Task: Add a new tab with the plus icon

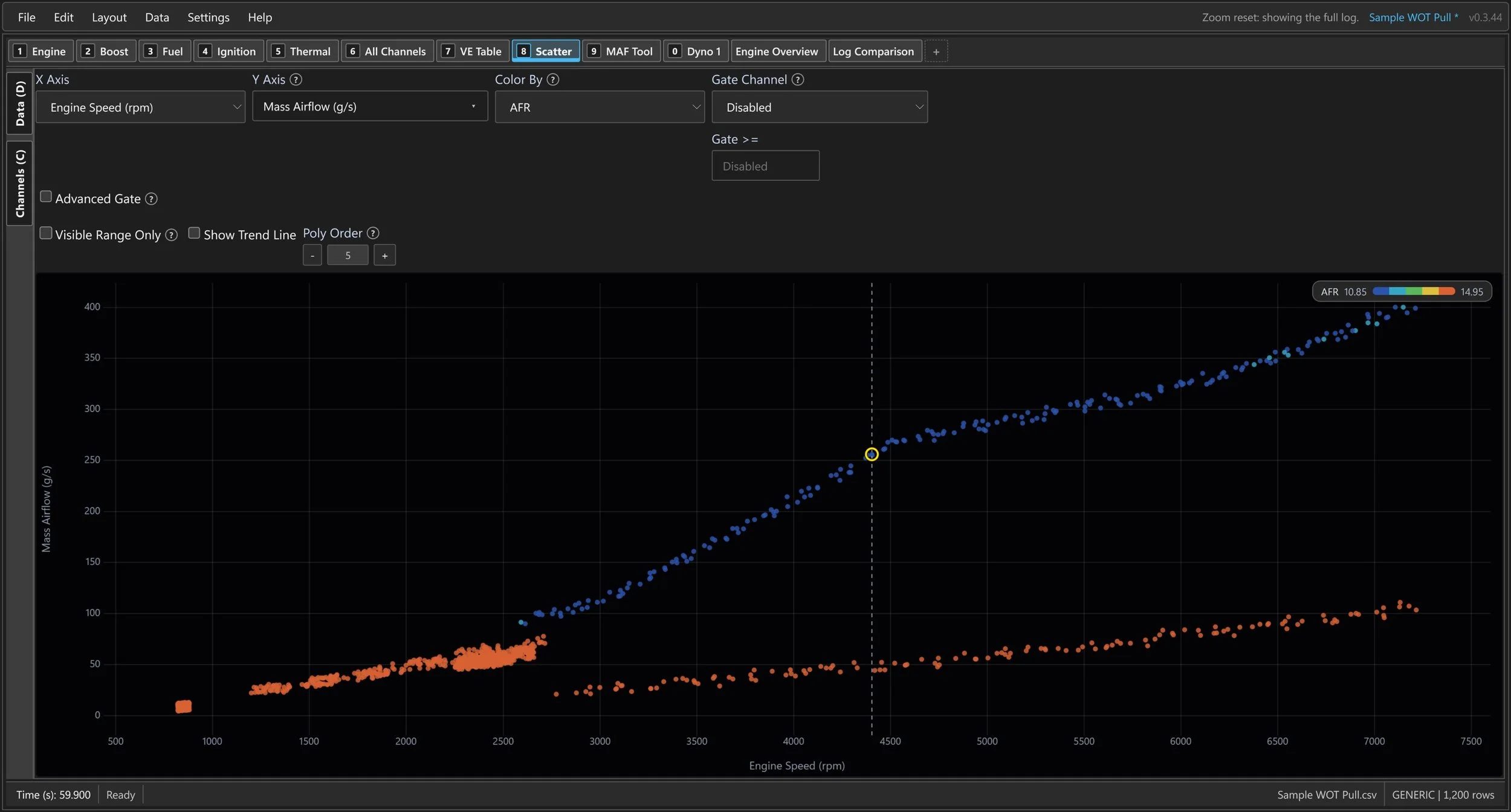Action: point(936,51)
